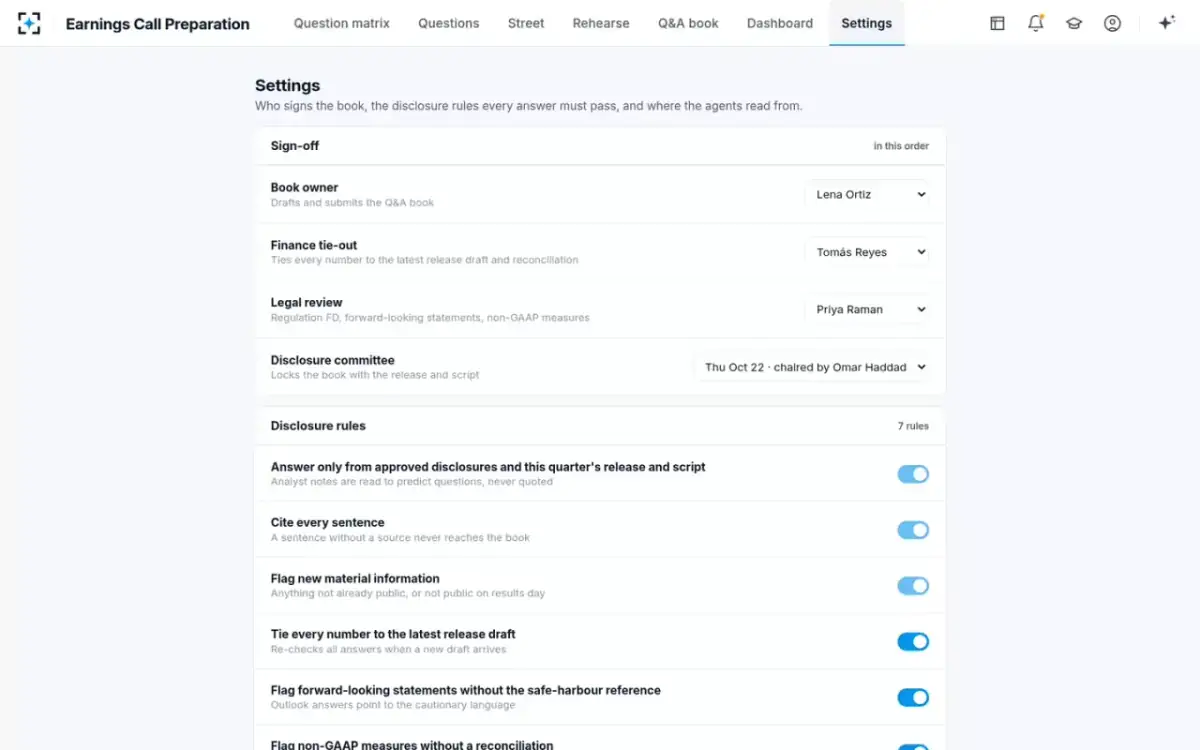Select the Dashboard tab
Screen dimensions: 1200x750
coord(780,23)
